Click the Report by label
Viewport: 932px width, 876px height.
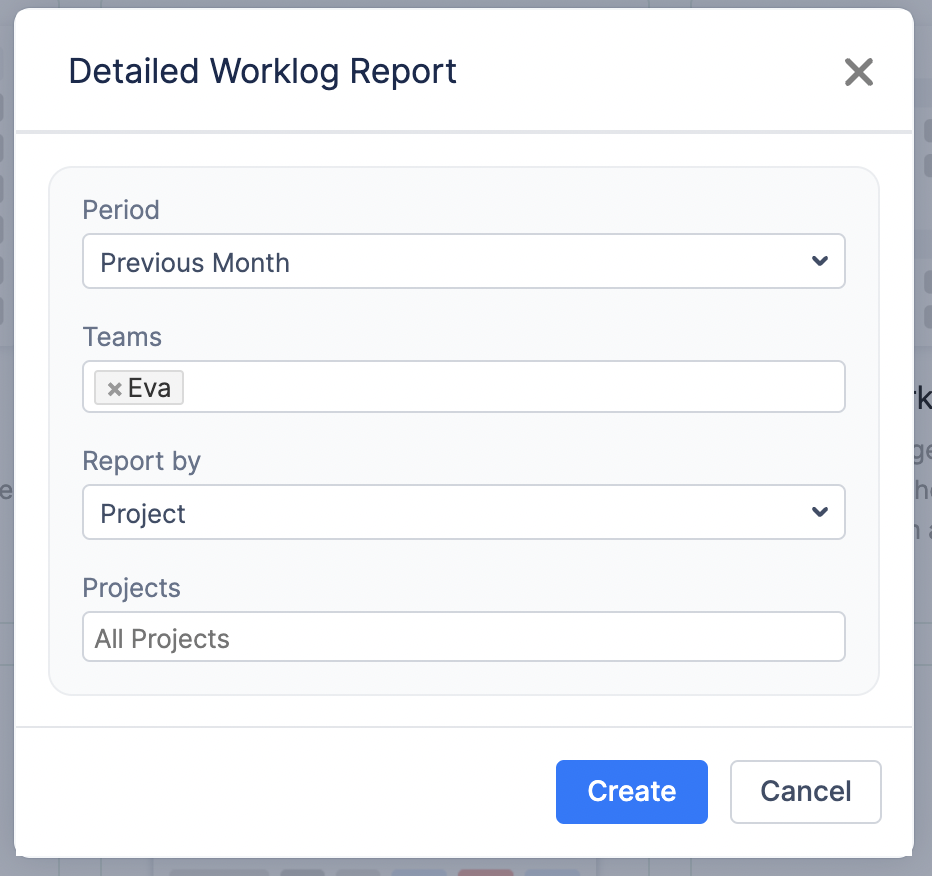tap(141, 461)
